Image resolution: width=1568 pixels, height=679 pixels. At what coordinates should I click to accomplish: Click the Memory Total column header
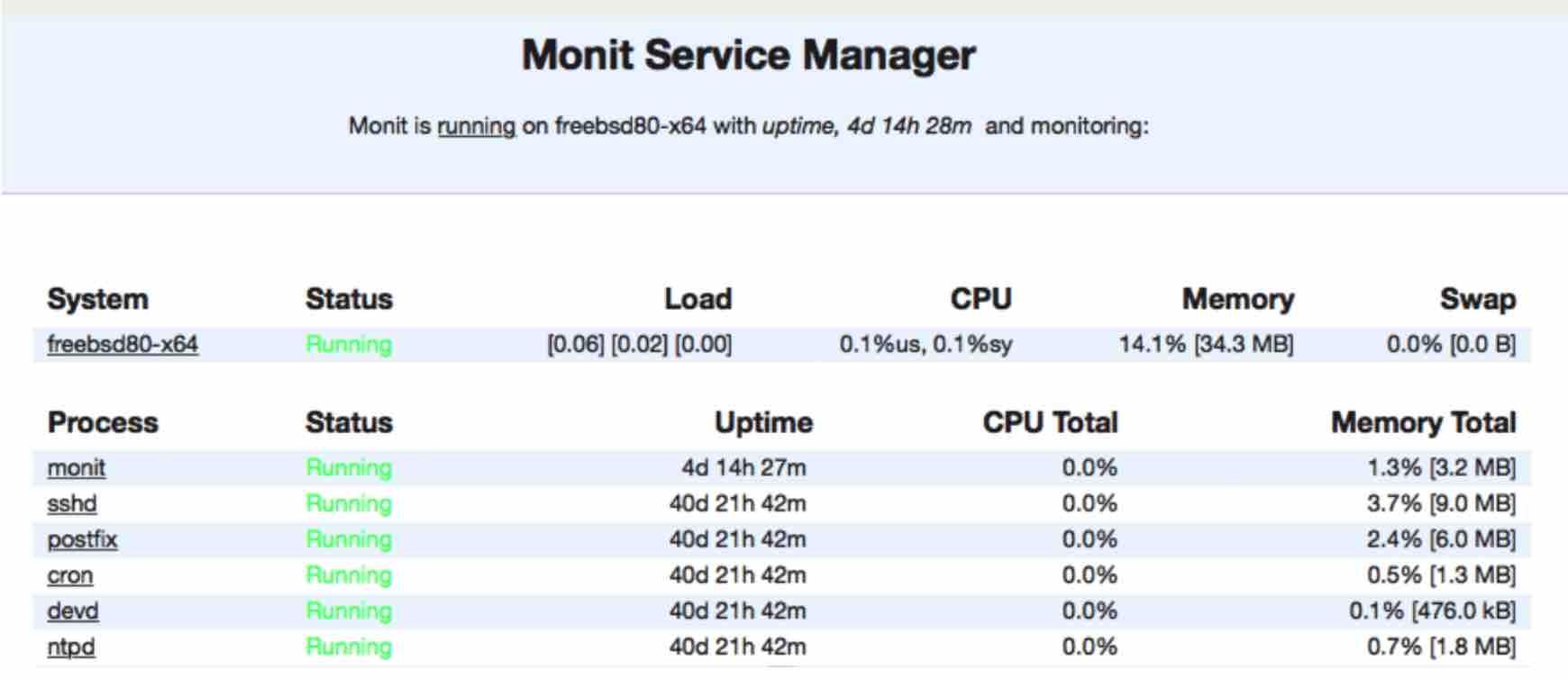(x=1423, y=422)
